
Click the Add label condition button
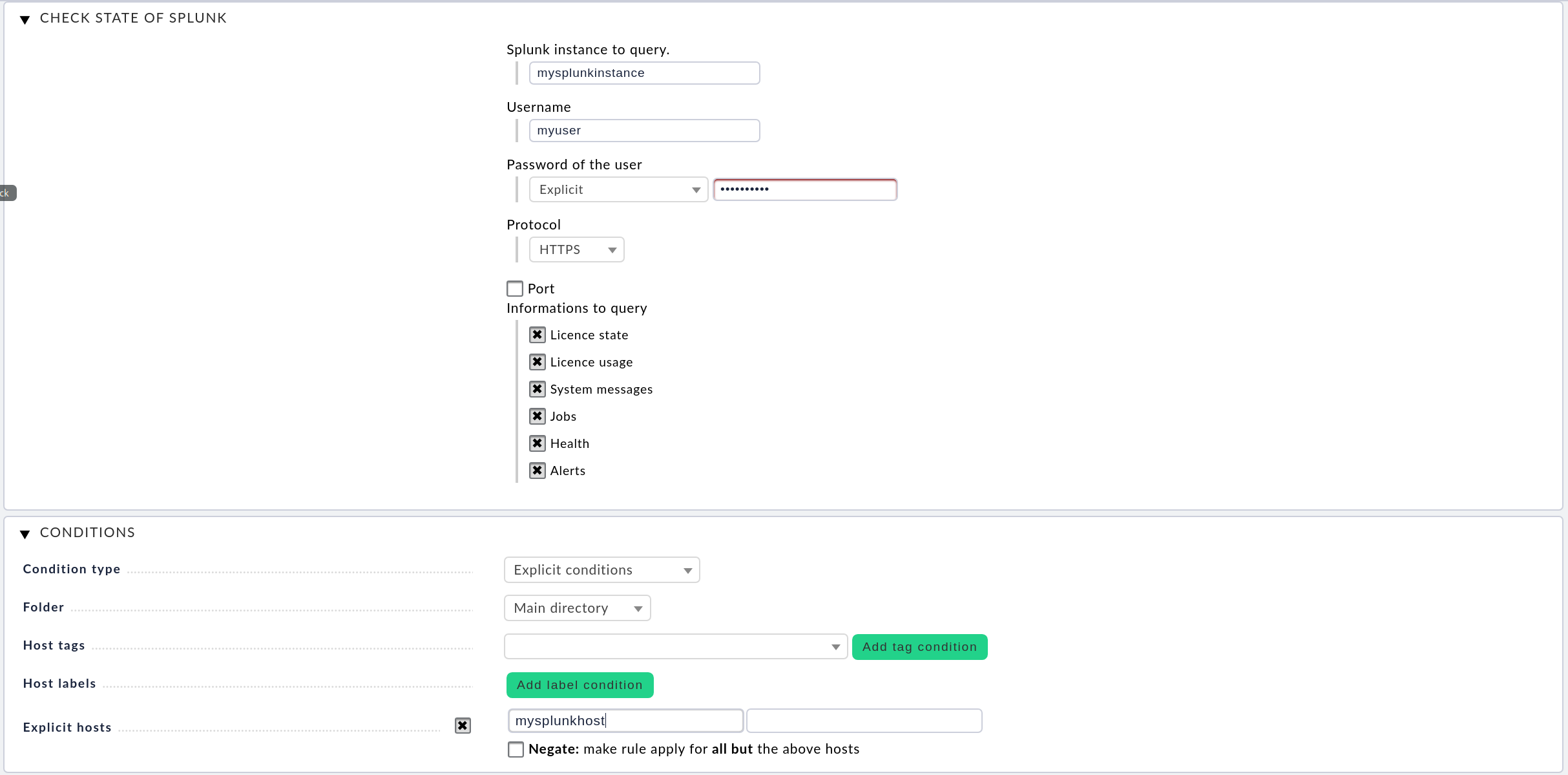pos(580,685)
